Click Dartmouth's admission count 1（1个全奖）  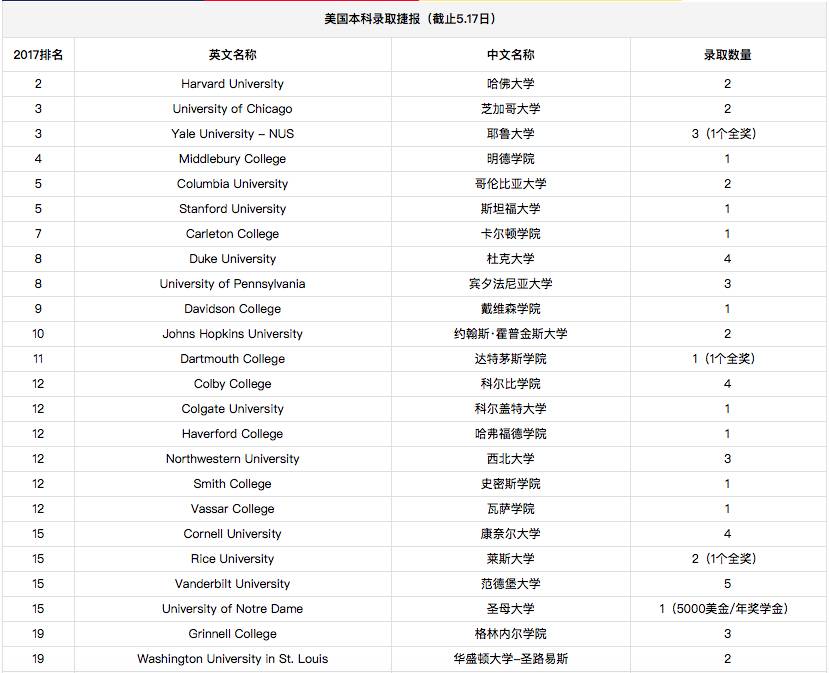coord(727,359)
